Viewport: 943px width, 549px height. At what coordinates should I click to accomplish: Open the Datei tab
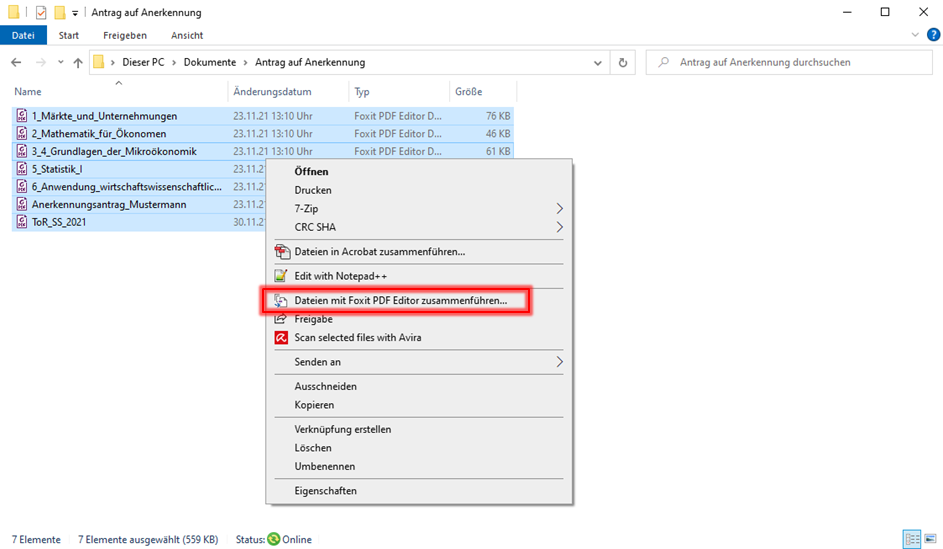[23, 35]
